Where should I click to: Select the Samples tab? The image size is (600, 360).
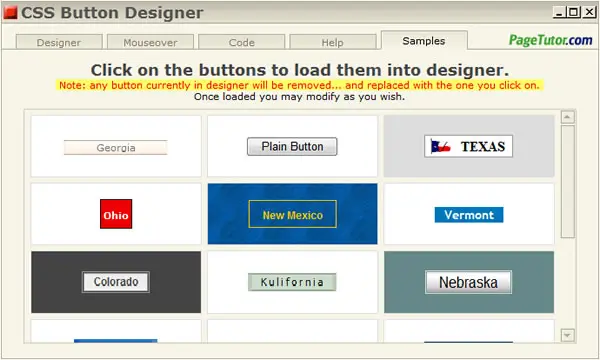click(424, 40)
